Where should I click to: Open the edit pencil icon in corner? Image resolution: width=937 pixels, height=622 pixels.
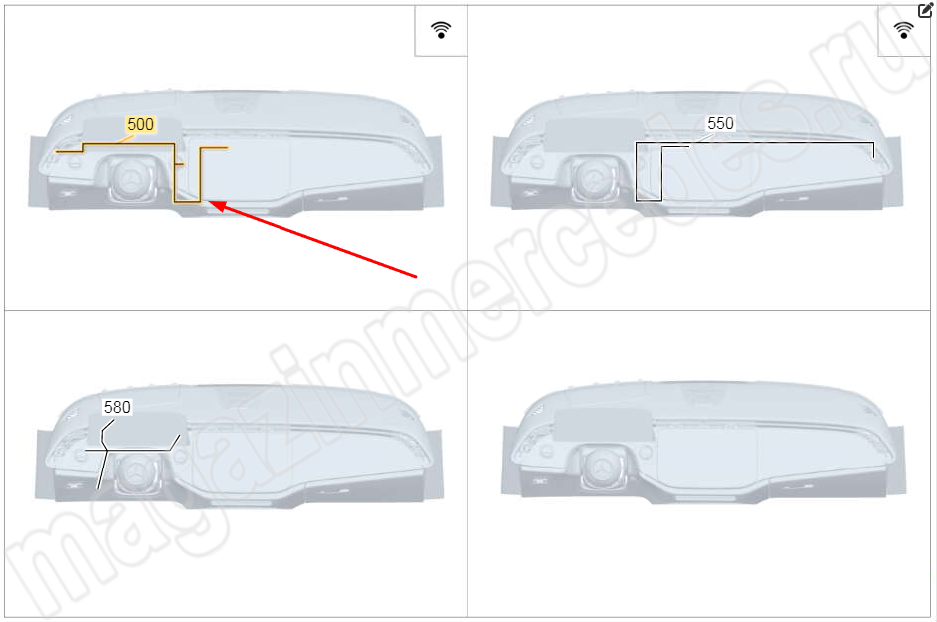pyautogui.click(x=925, y=10)
